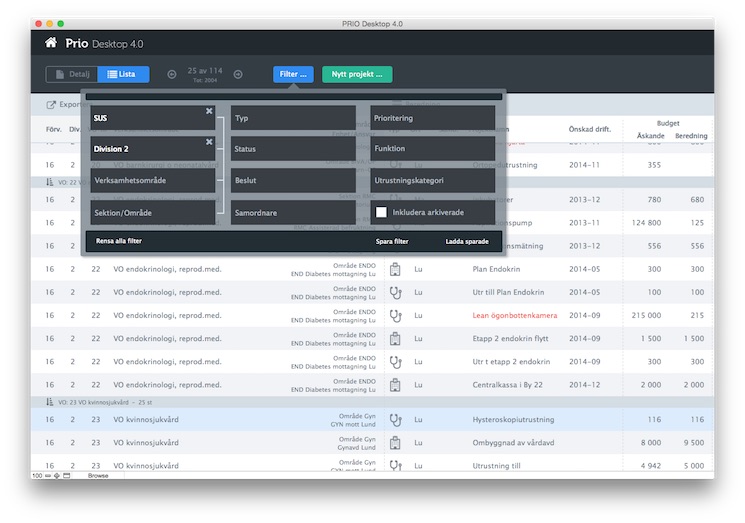Open the Typ filter dropdown
The image size is (745, 523).
point(293,118)
